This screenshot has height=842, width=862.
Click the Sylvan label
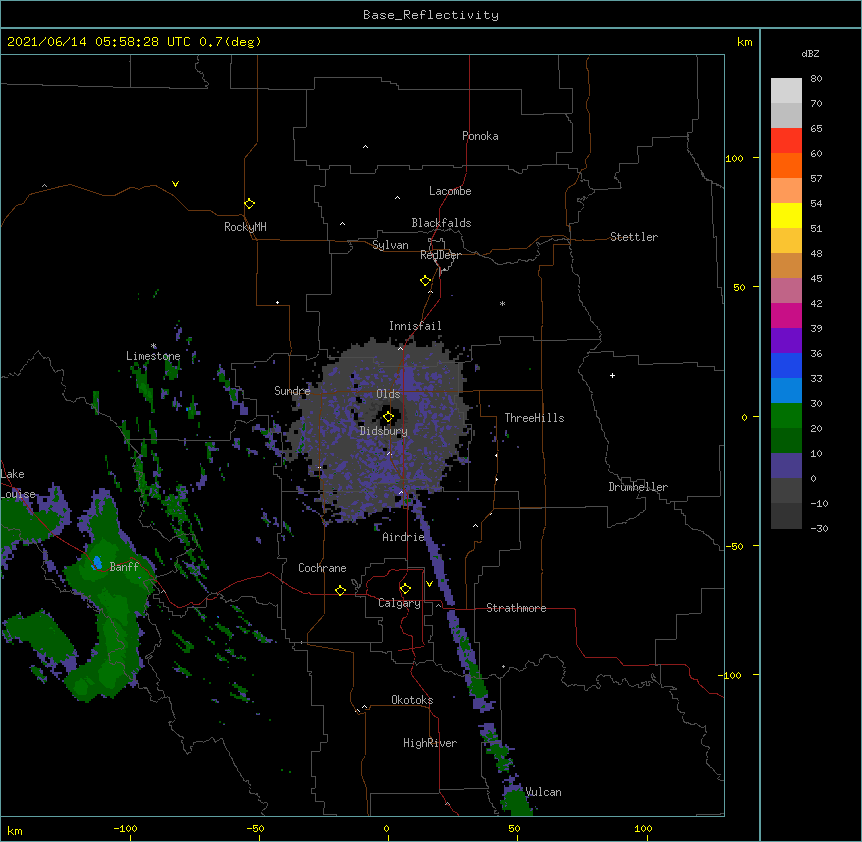pos(390,245)
